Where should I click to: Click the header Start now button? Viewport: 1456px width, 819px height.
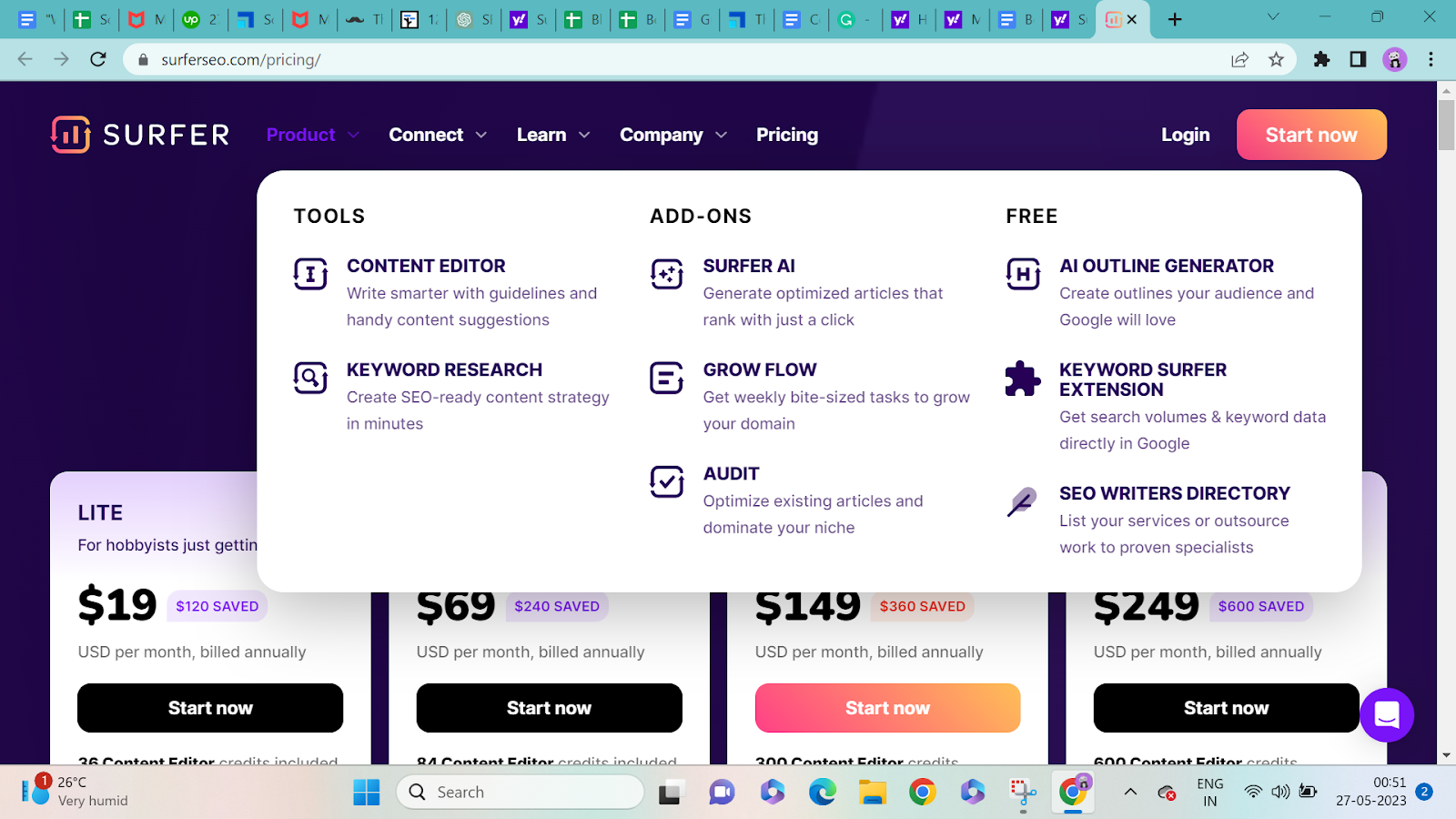[1311, 135]
